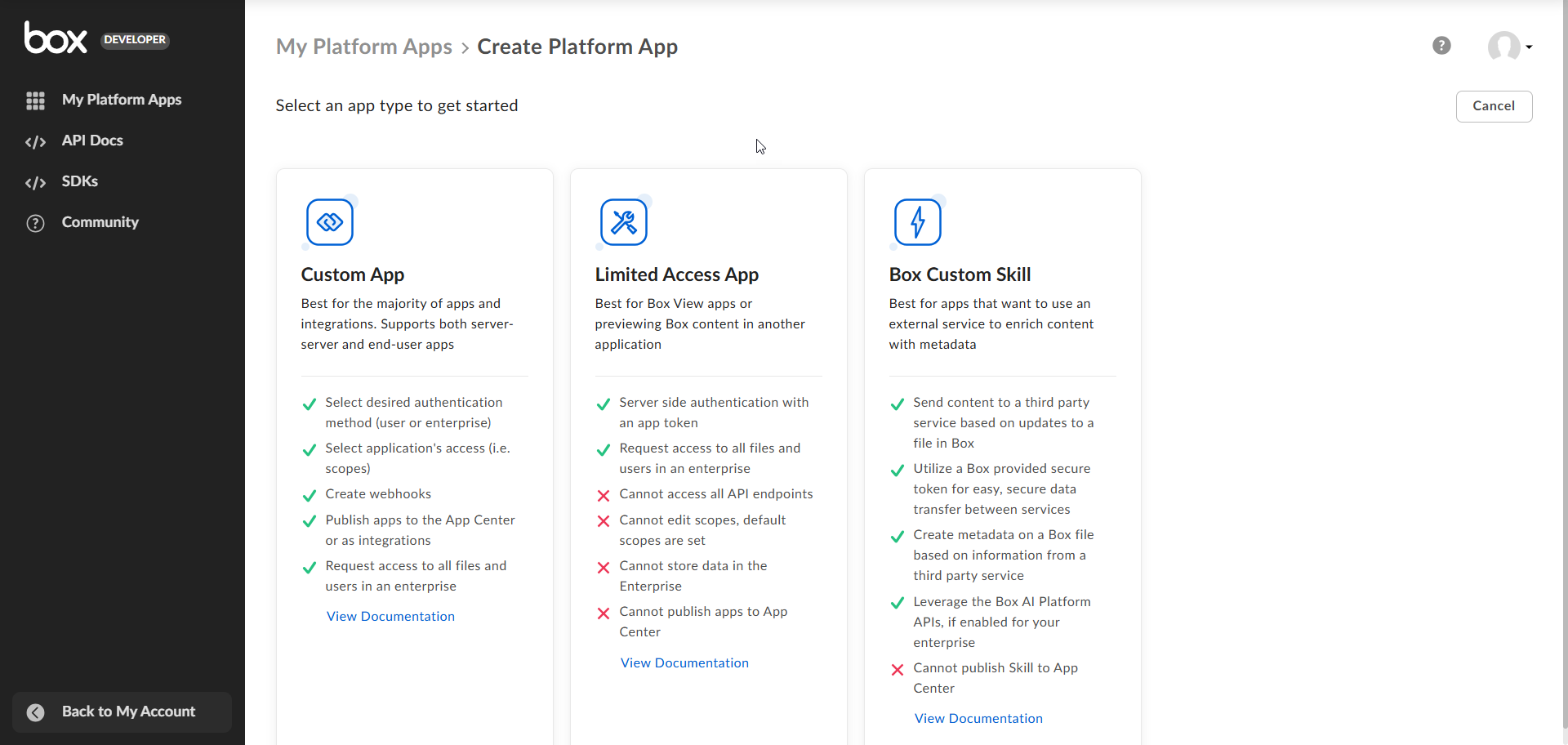Select Community in the sidebar menu

[100, 222]
